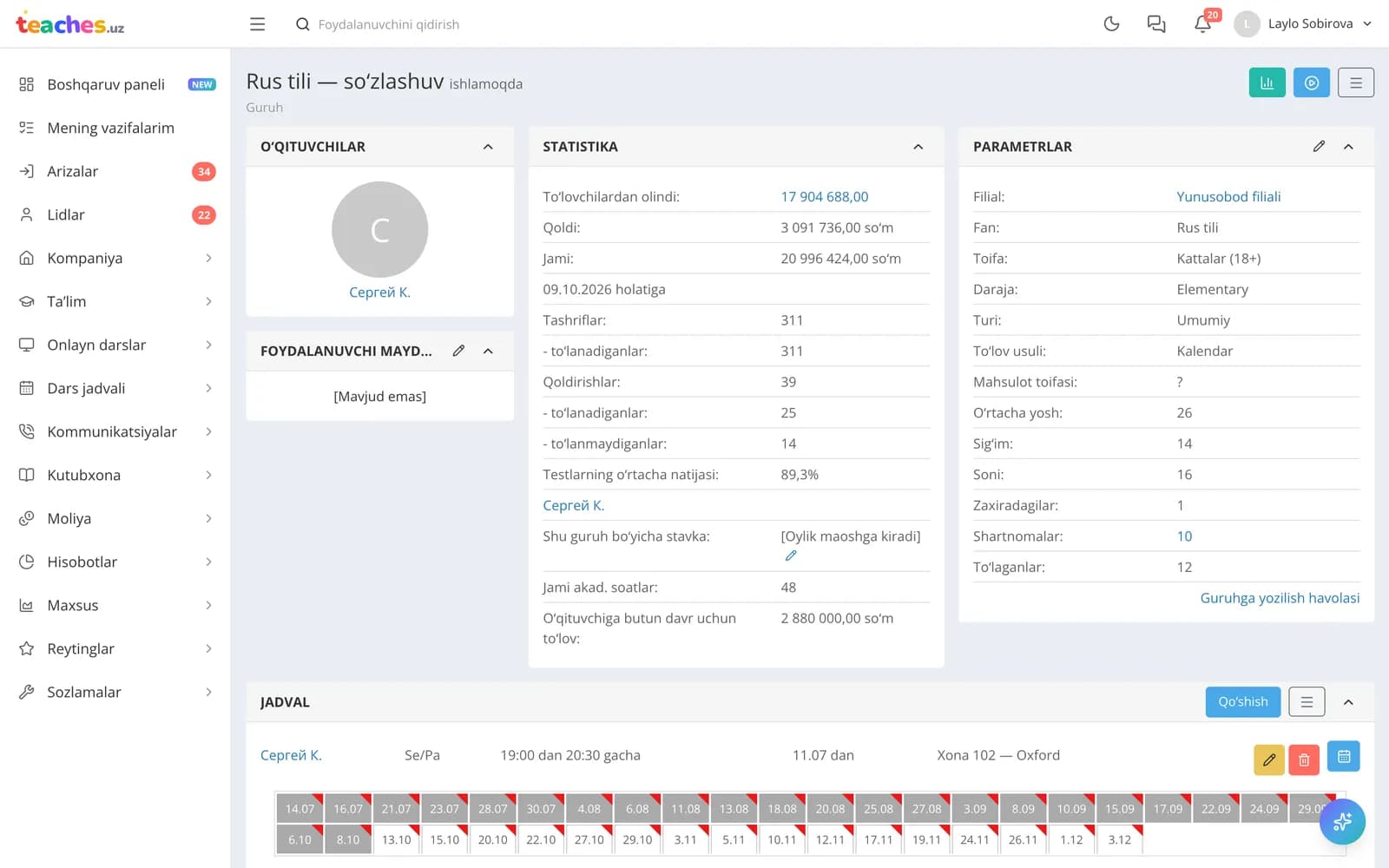The height and width of the screenshot is (868, 1389).
Task: Open calendar button for schedule row
Action: [x=1344, y=757]
